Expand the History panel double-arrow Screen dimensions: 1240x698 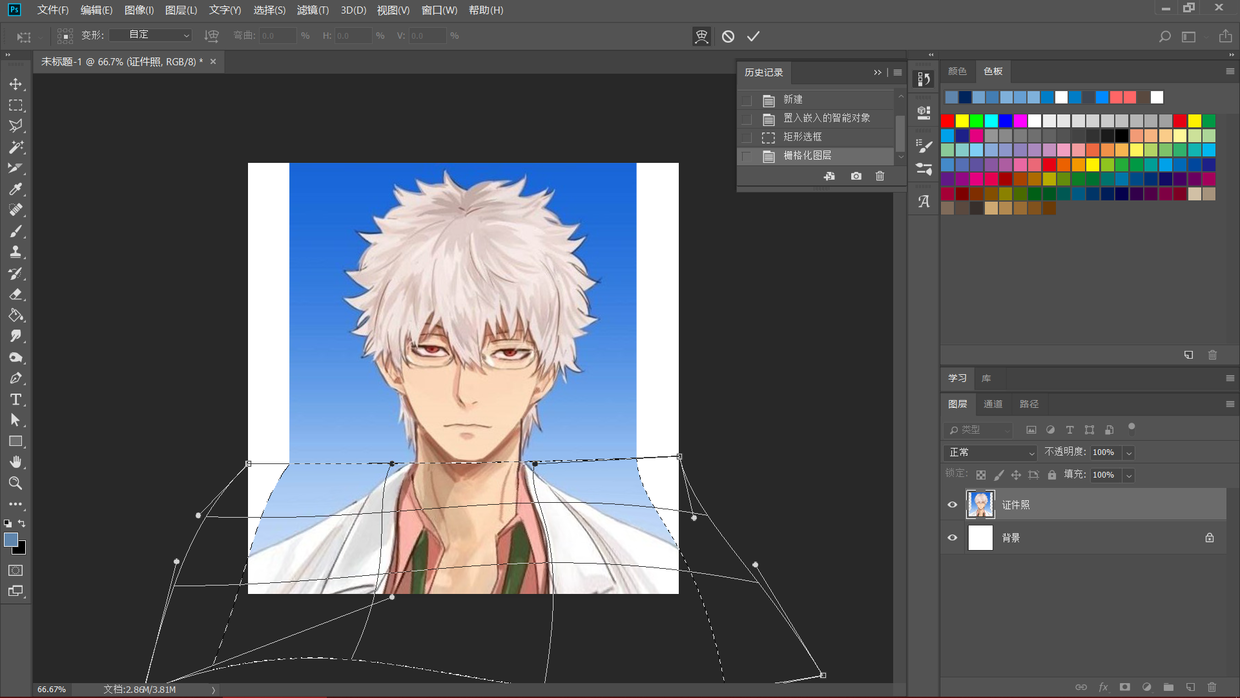(x=877, y=72)
